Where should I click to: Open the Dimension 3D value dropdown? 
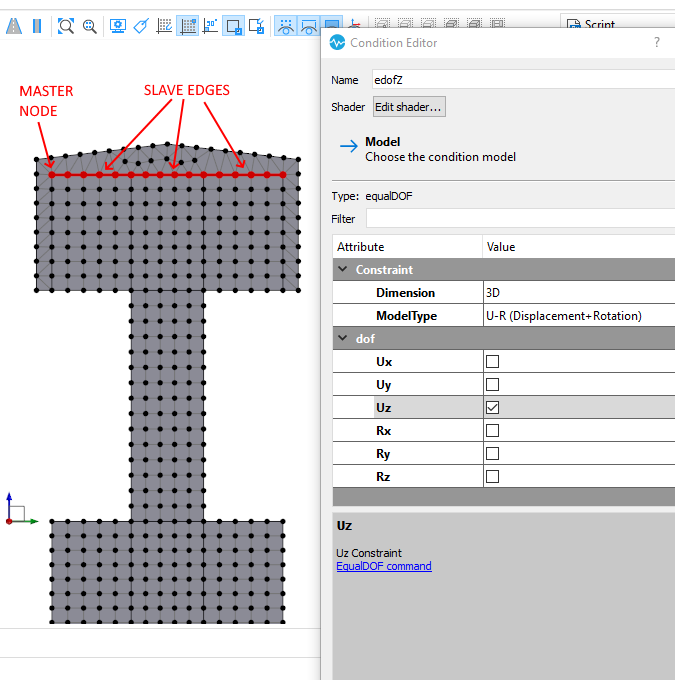[x=579, y=293]
